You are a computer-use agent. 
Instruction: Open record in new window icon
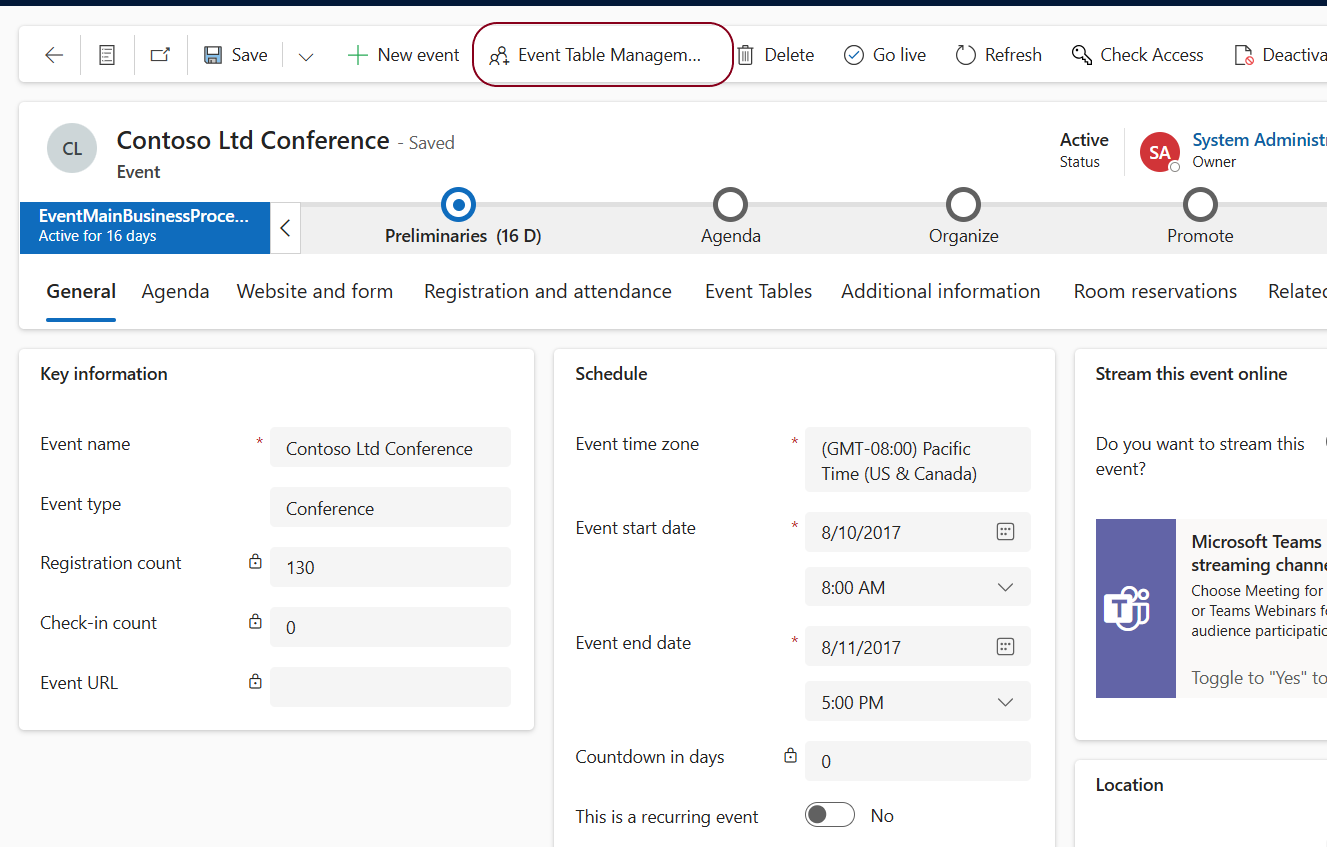[160, 55]
